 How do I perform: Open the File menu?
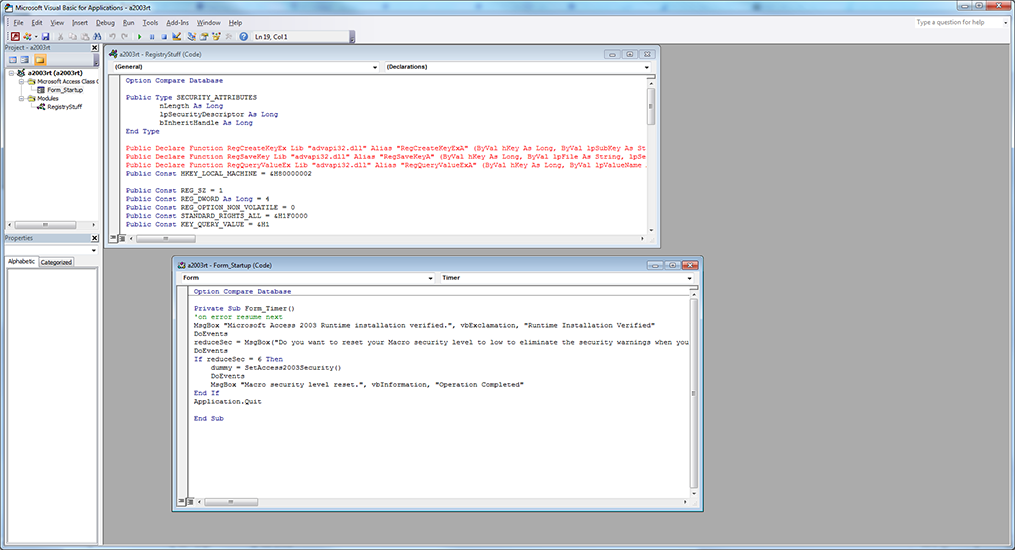click(x=18, y=23)
